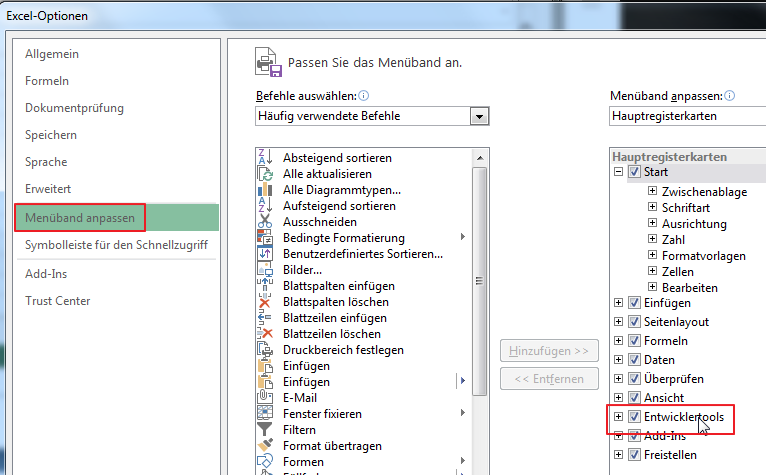The width and height of the screenshot is (766, 475).
Task: Click the Benutzerdefiniertes Sortieren icon
Action: [x=265, y=254]
